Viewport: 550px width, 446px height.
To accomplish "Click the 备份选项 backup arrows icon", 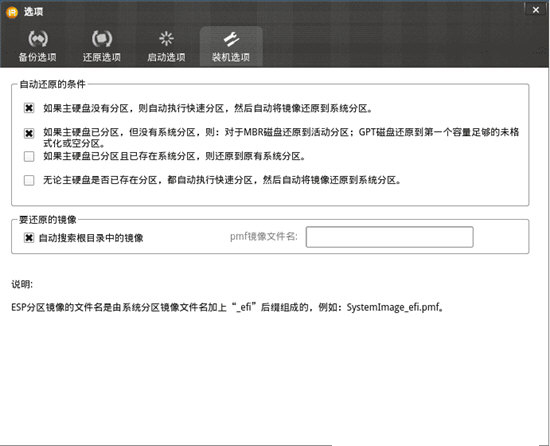I will pos(38,39).
